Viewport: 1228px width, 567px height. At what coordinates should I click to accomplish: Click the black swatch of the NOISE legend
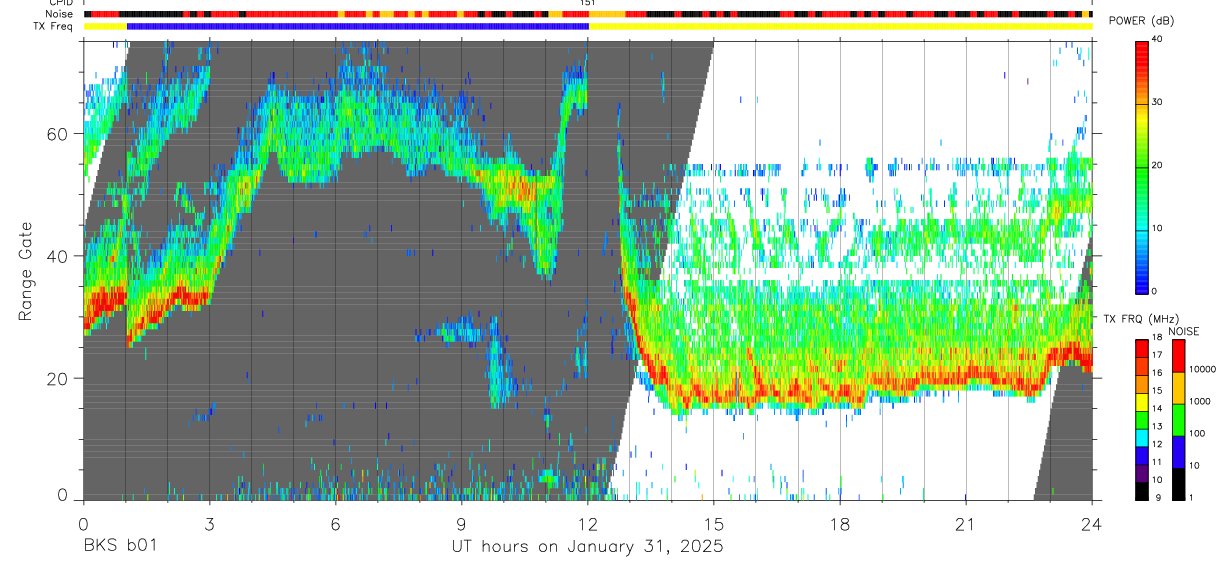coord(1178,484)
